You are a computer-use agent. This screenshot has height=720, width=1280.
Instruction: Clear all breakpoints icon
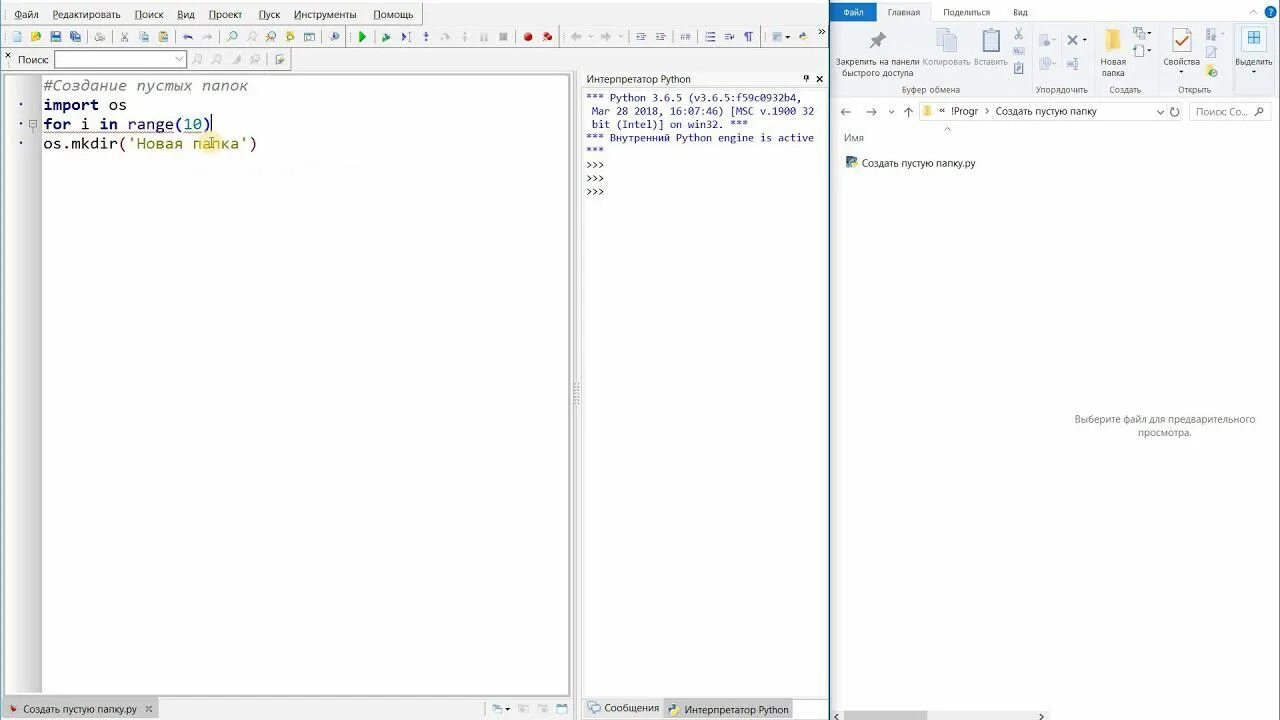coord(547,37)
